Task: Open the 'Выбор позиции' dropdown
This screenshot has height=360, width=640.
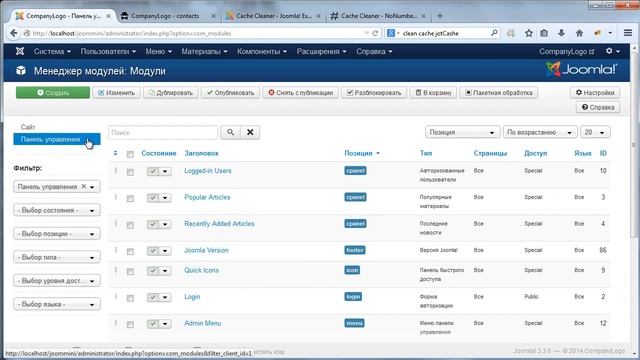Action: point(57,234)
